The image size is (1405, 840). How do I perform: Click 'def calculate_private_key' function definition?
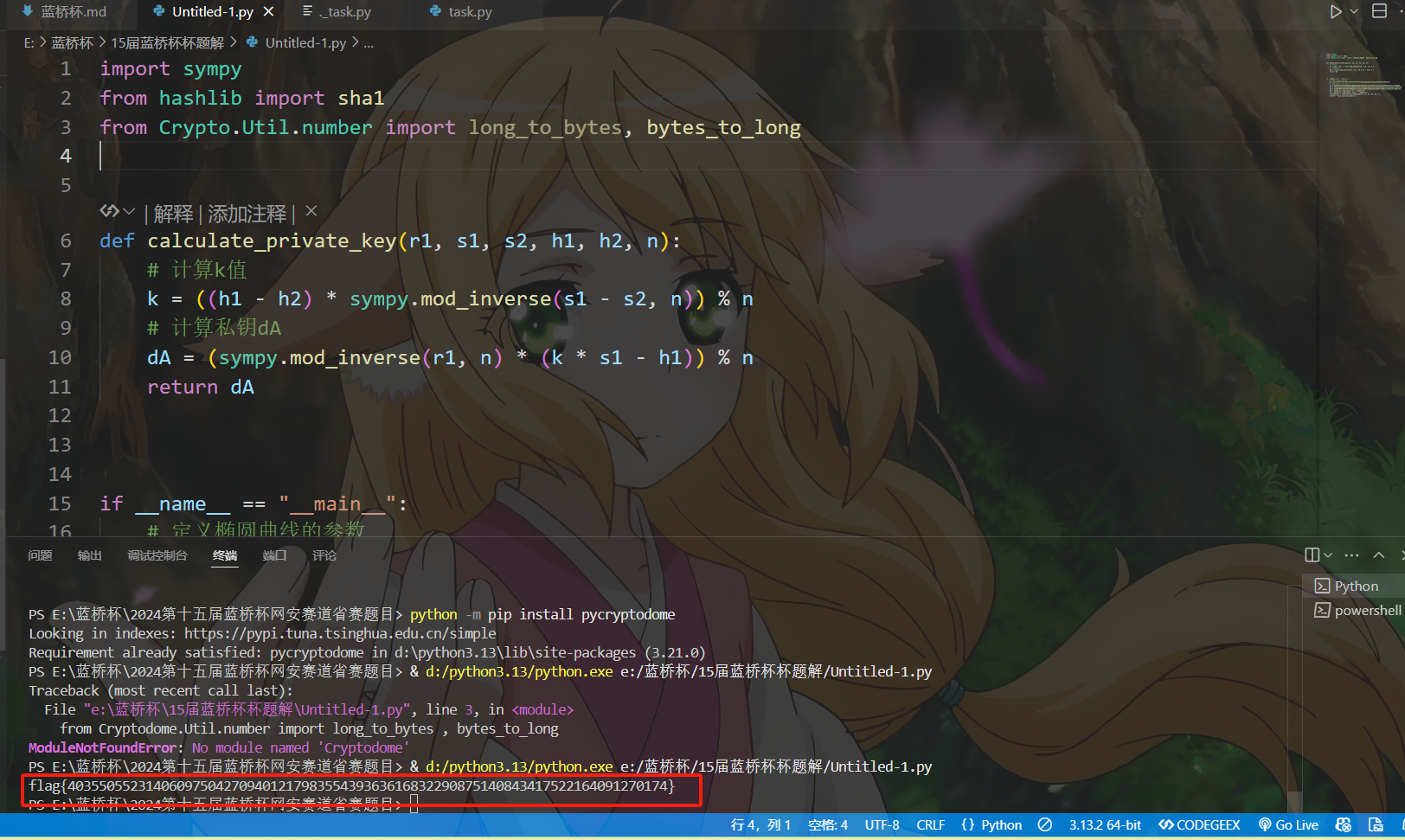[390, 240]
